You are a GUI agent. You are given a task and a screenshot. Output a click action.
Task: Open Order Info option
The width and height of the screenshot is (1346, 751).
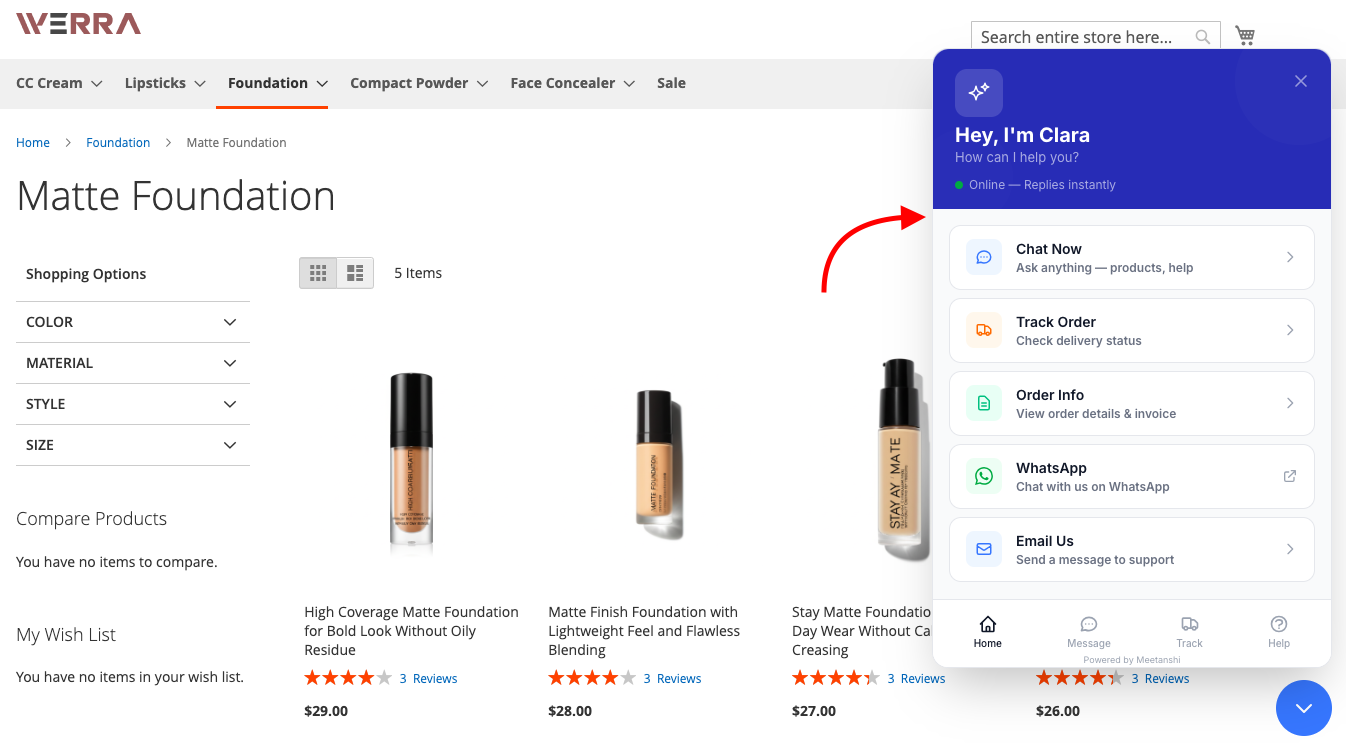coord(1131,403)
